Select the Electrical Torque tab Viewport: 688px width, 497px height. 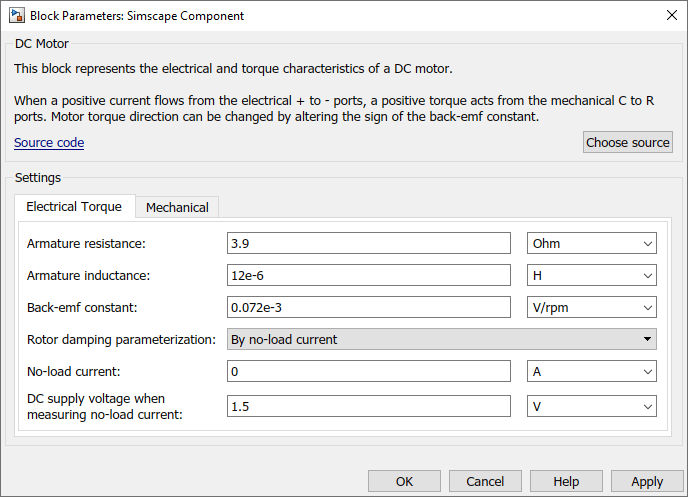click(x=74, y=207)
